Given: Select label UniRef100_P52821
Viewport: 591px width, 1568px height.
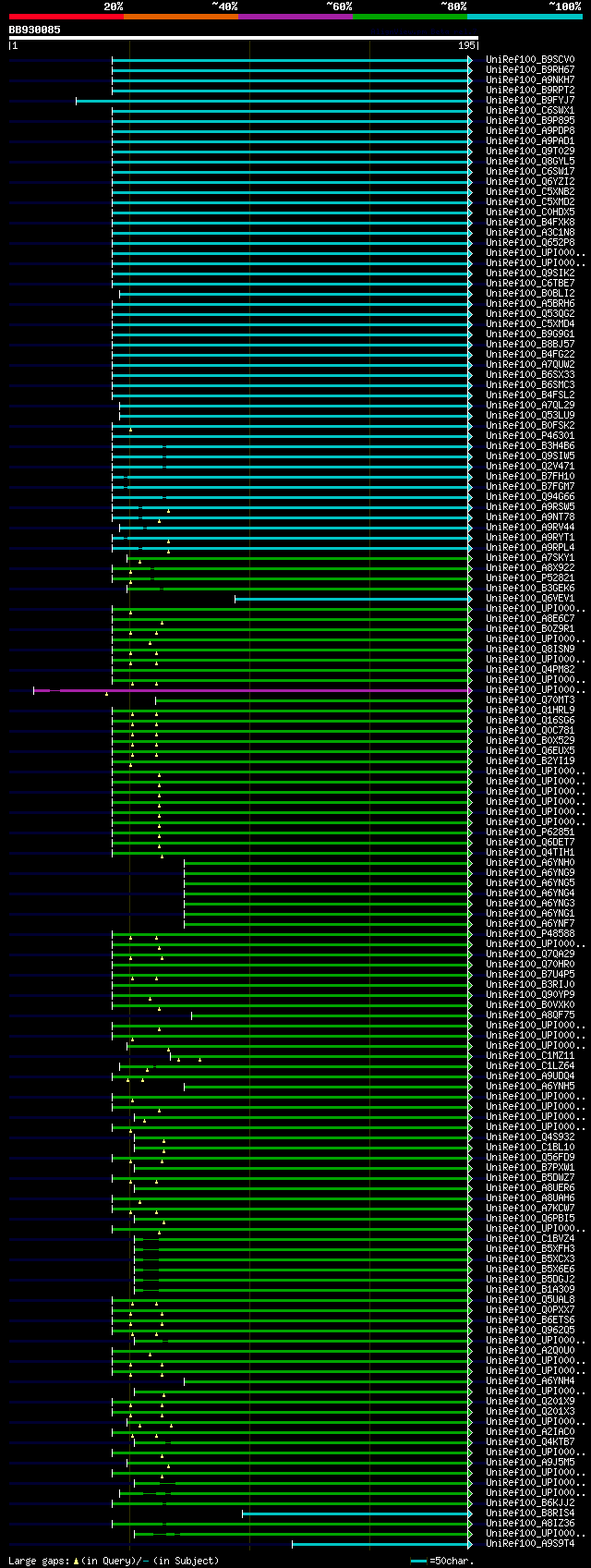Looking at the screenshot, I should (530, 578).
